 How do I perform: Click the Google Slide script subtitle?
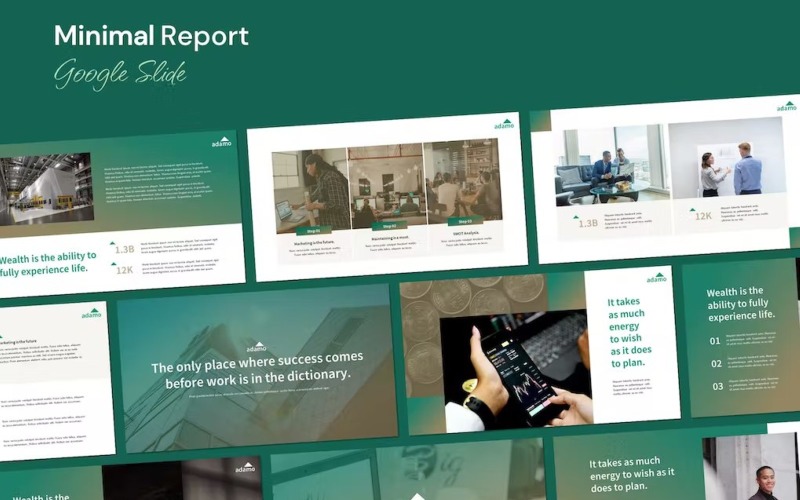point(120,72)
